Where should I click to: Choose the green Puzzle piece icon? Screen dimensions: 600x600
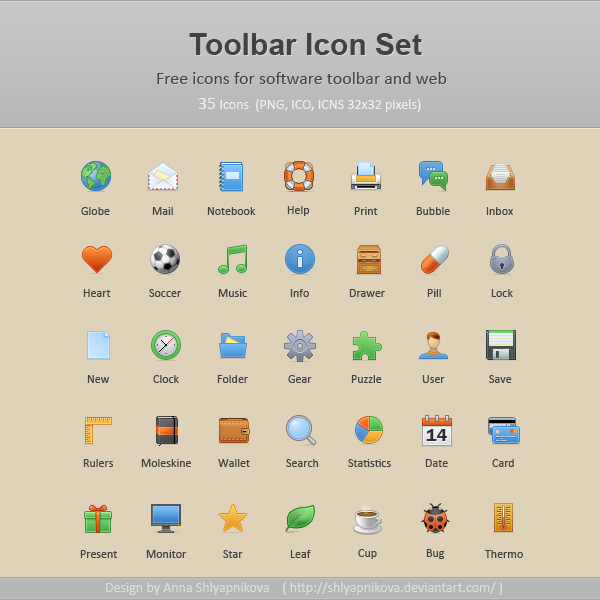click(367, 346)
